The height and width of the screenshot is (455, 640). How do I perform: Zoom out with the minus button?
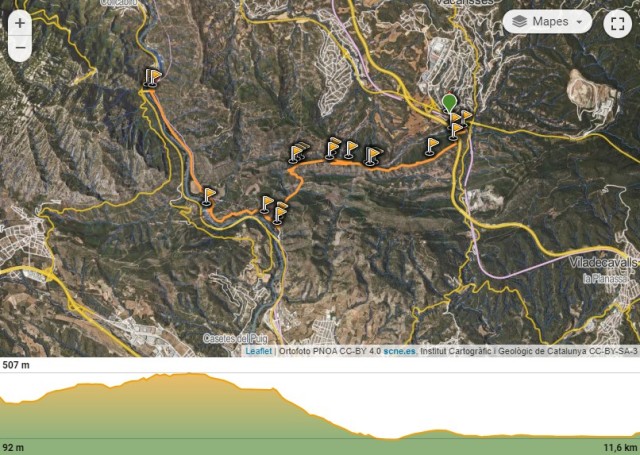[20, 48]
